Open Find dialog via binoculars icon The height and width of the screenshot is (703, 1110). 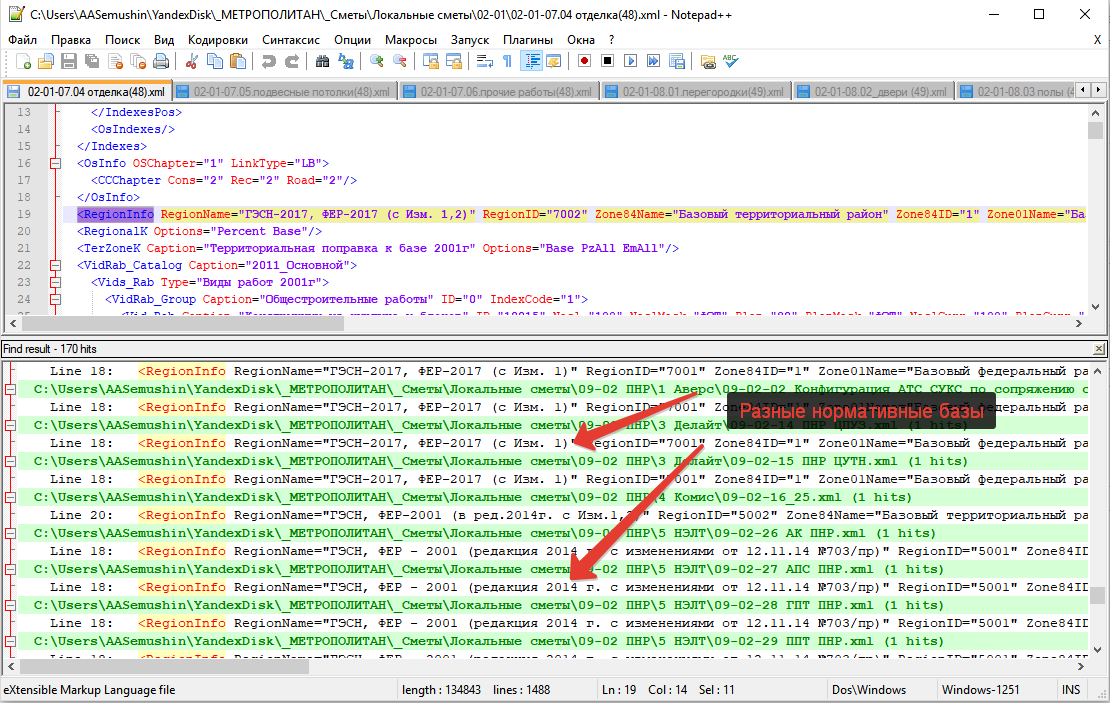(x=323, y=62)
